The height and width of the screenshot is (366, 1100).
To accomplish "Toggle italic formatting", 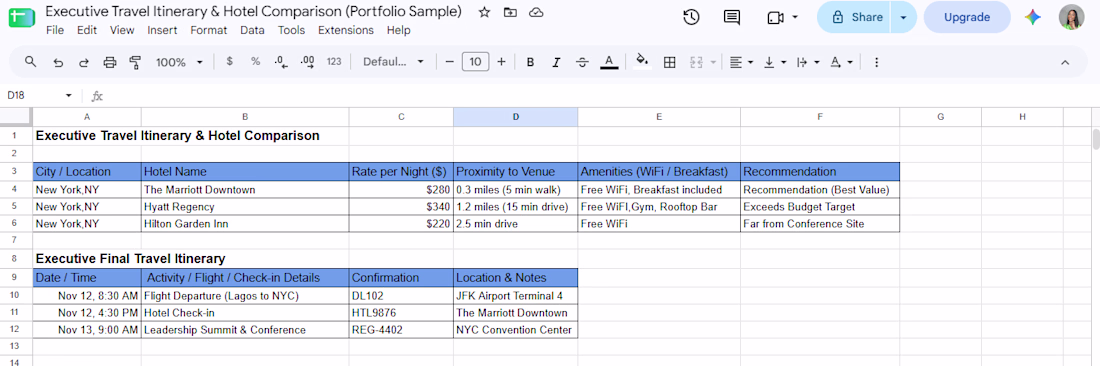I will [556, 62].
